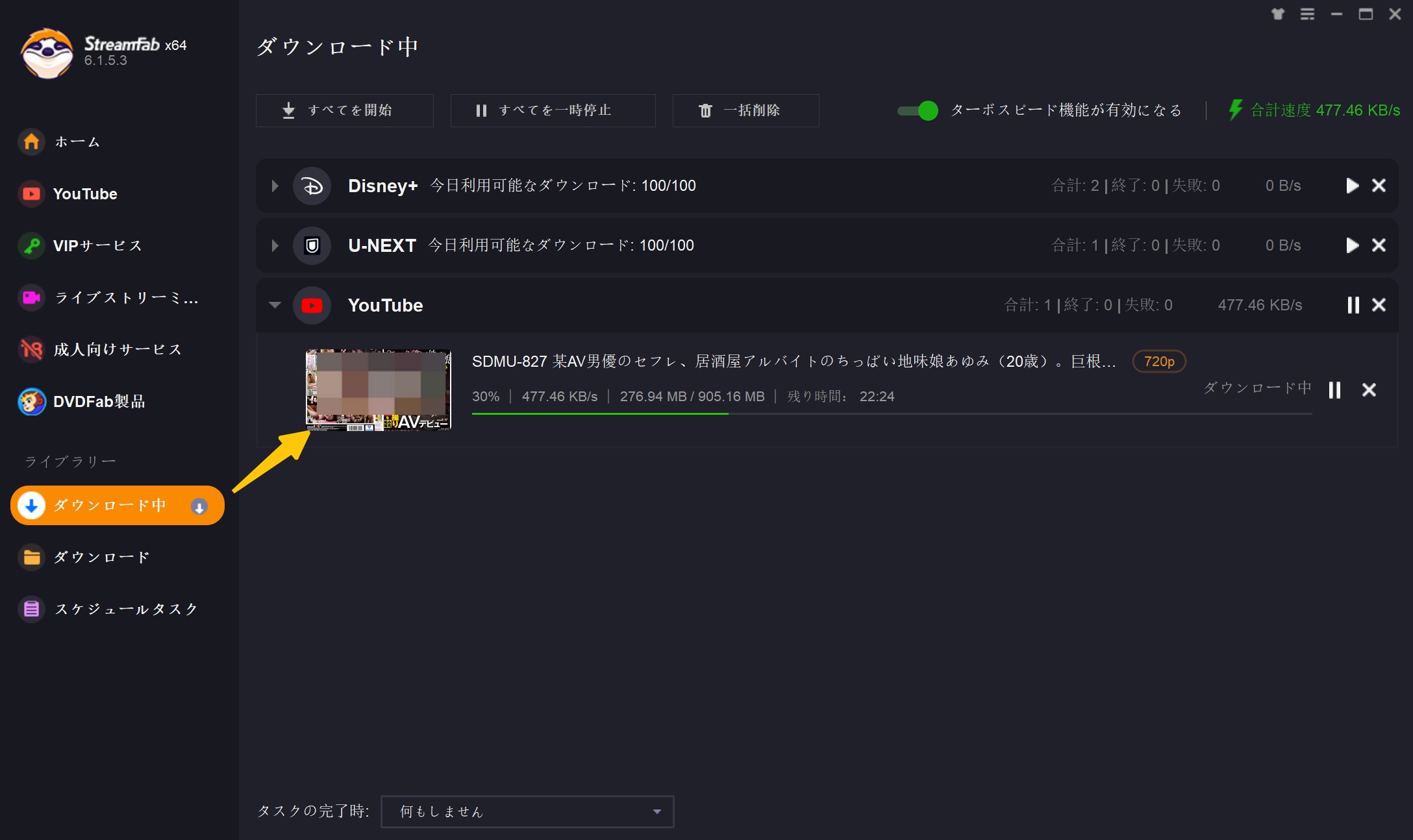Image resolution: width=1413 pixels, height=840 pixels.
Task: Click the StreamFab sloth logo
Action: point(47,53)
